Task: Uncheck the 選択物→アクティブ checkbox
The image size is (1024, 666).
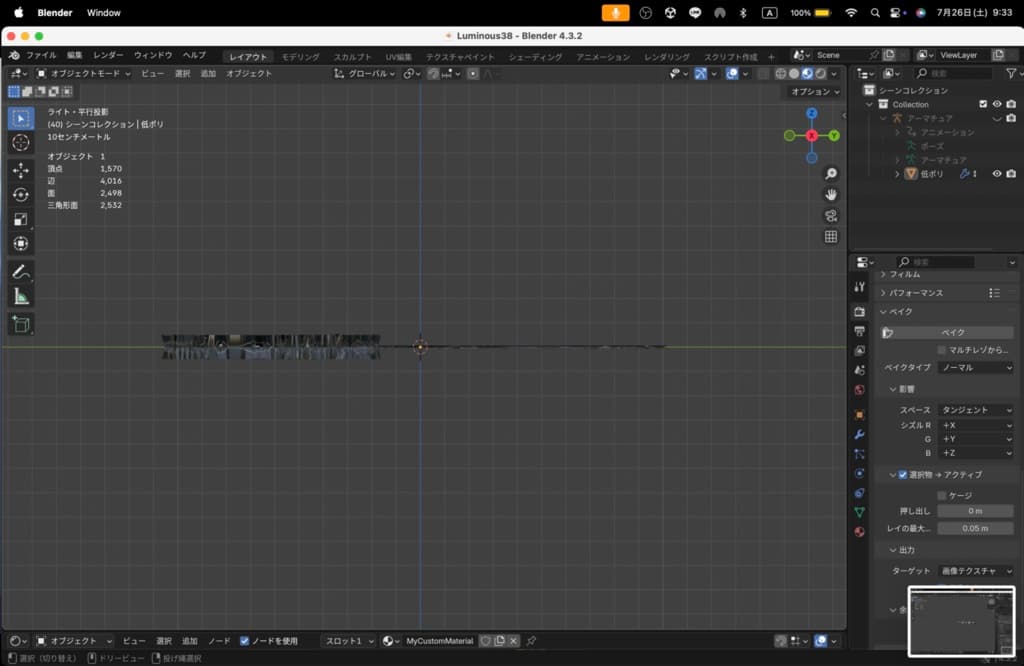Action: point(903,475)
